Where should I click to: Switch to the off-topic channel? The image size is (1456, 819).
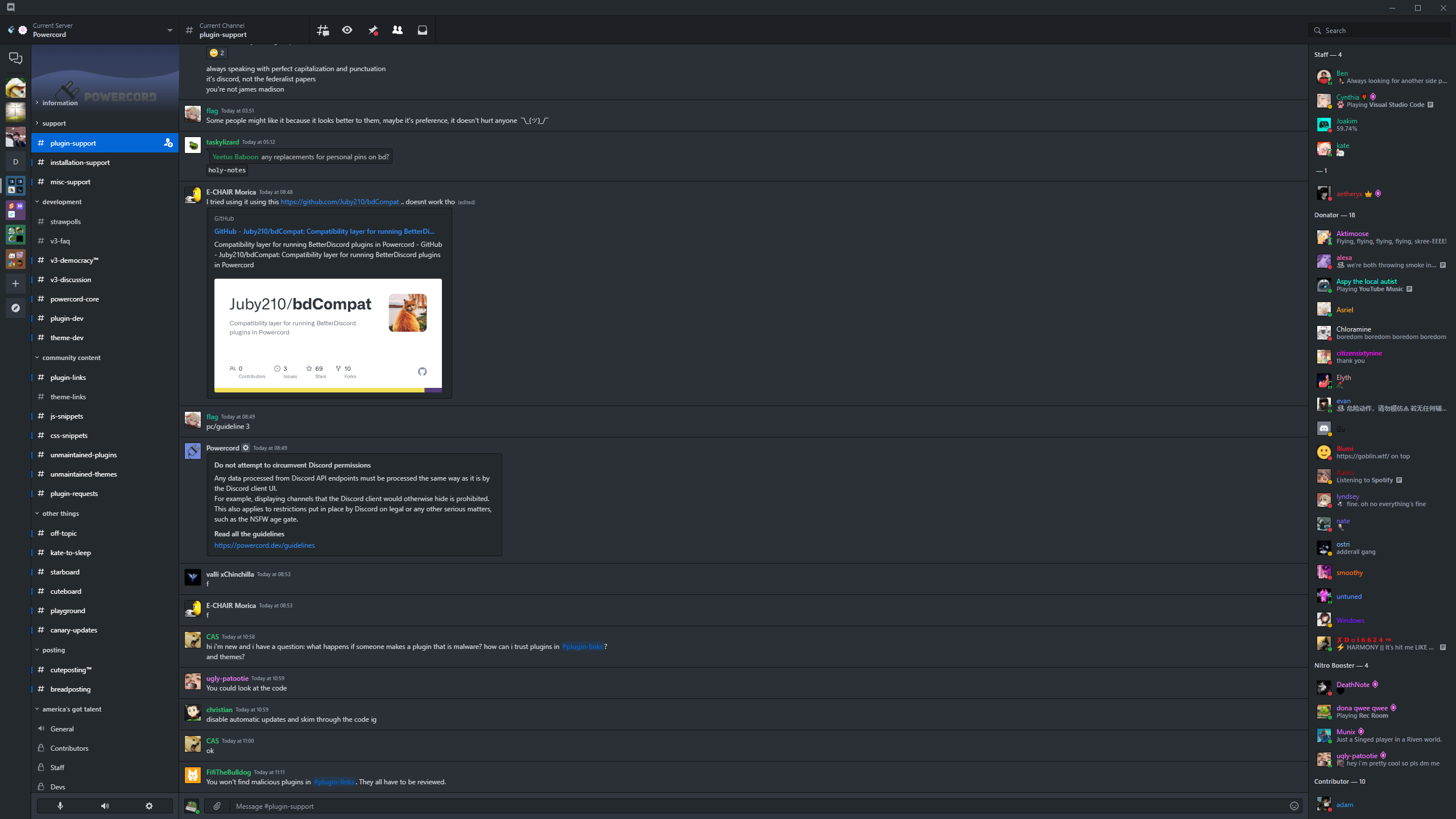[x=63, y=533]
